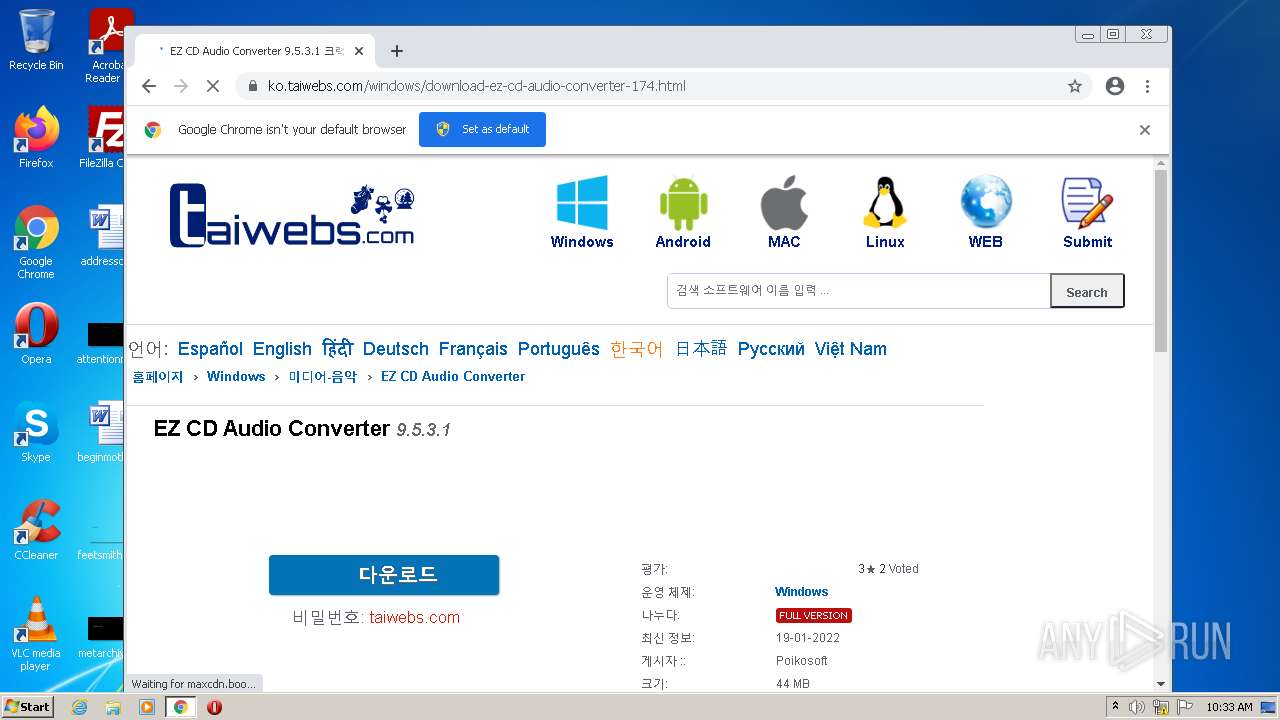Launch Skype from the desktop
This screenshot has width=1280, height=720.
pos(36,432)
